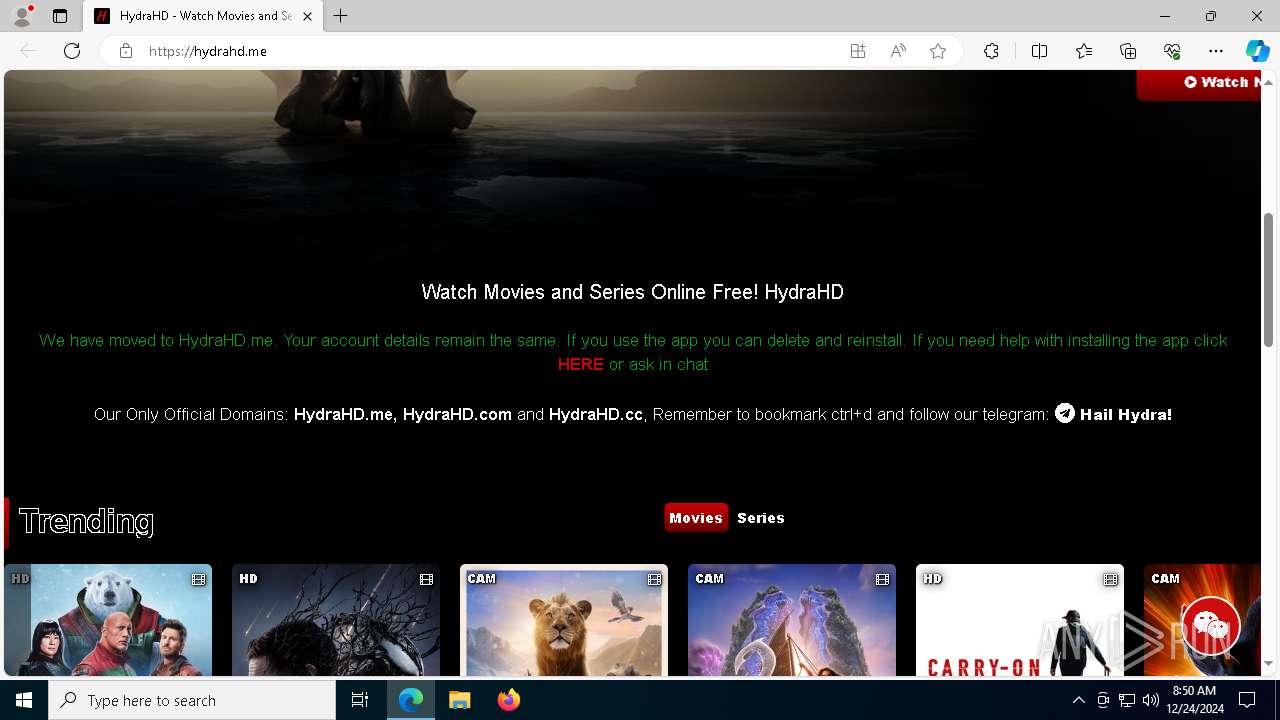This screenshot has height=720, width=1280.
Task: Click the Trending heading text
Action: point(86,521)
